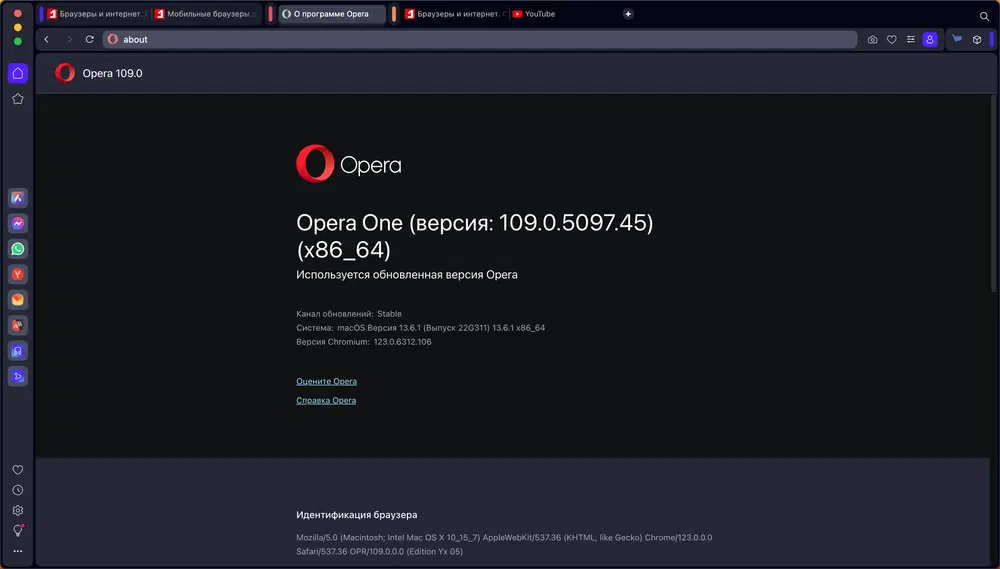Open History clock icon in the sidebar
1000x569 pixels.
(x=18, y=491)
